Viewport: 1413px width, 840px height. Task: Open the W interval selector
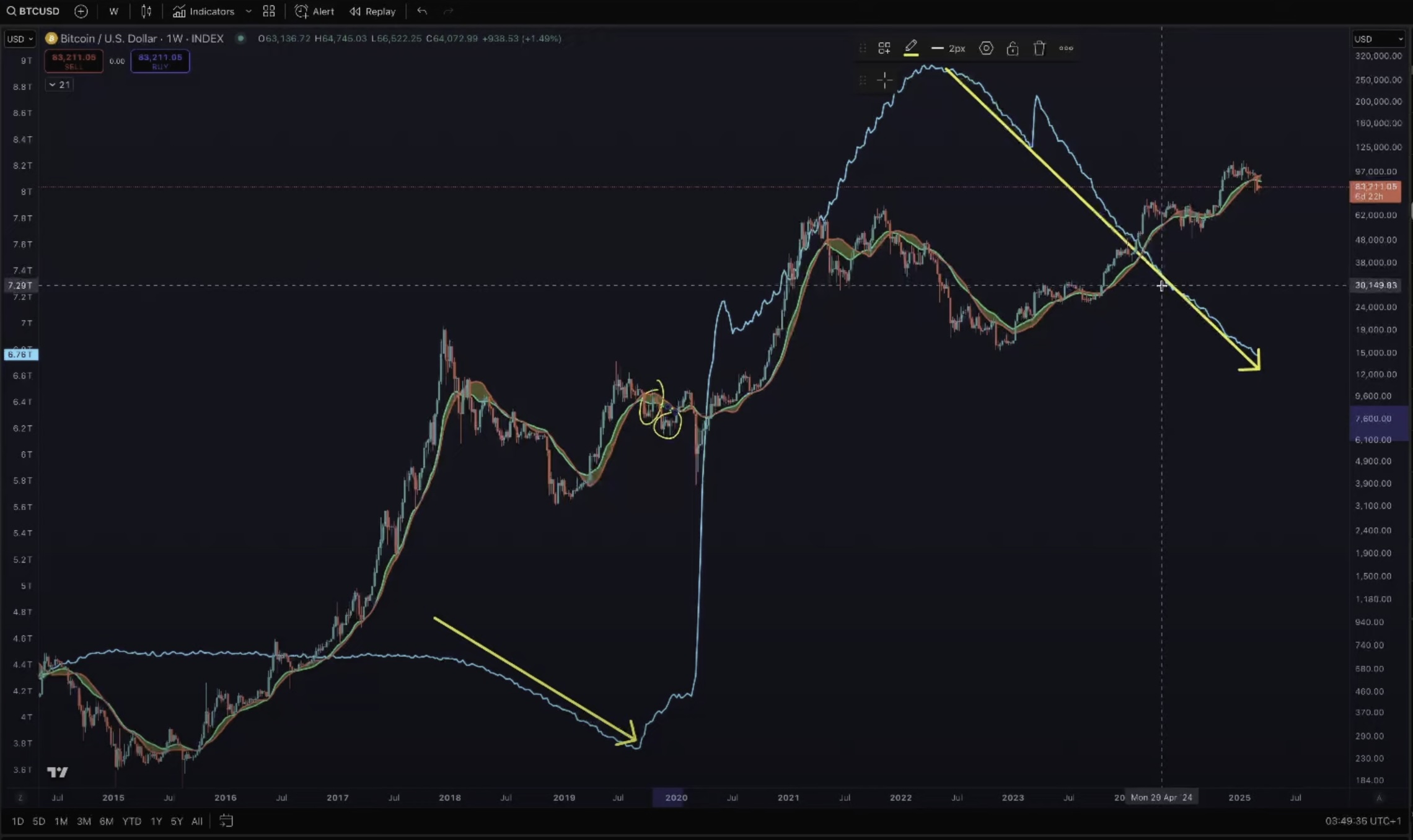coord(113,11)
